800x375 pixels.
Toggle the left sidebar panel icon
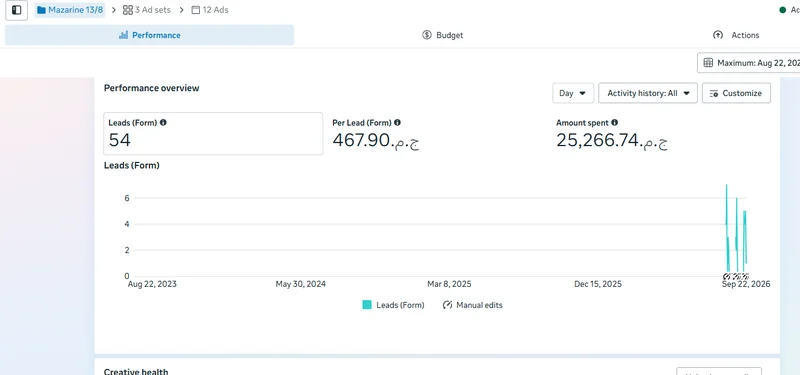(x=16, y=10)
